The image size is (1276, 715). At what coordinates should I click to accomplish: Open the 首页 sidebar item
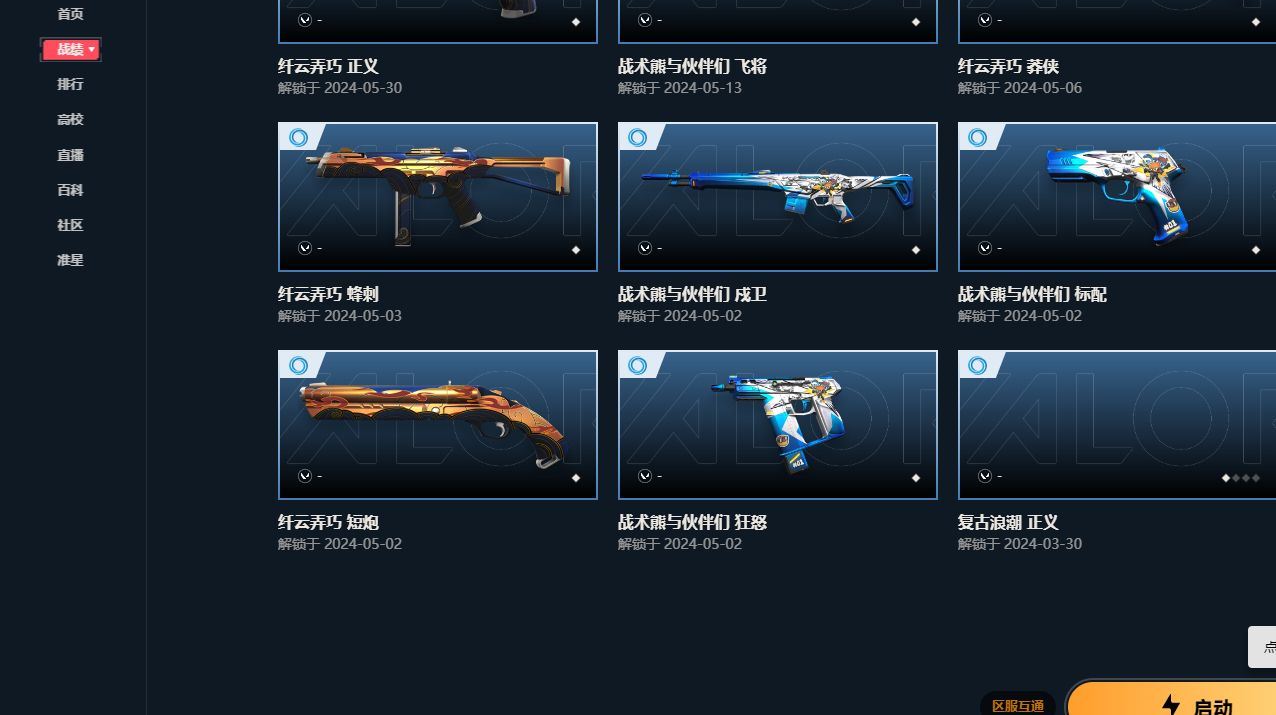[x=70, y=14]
